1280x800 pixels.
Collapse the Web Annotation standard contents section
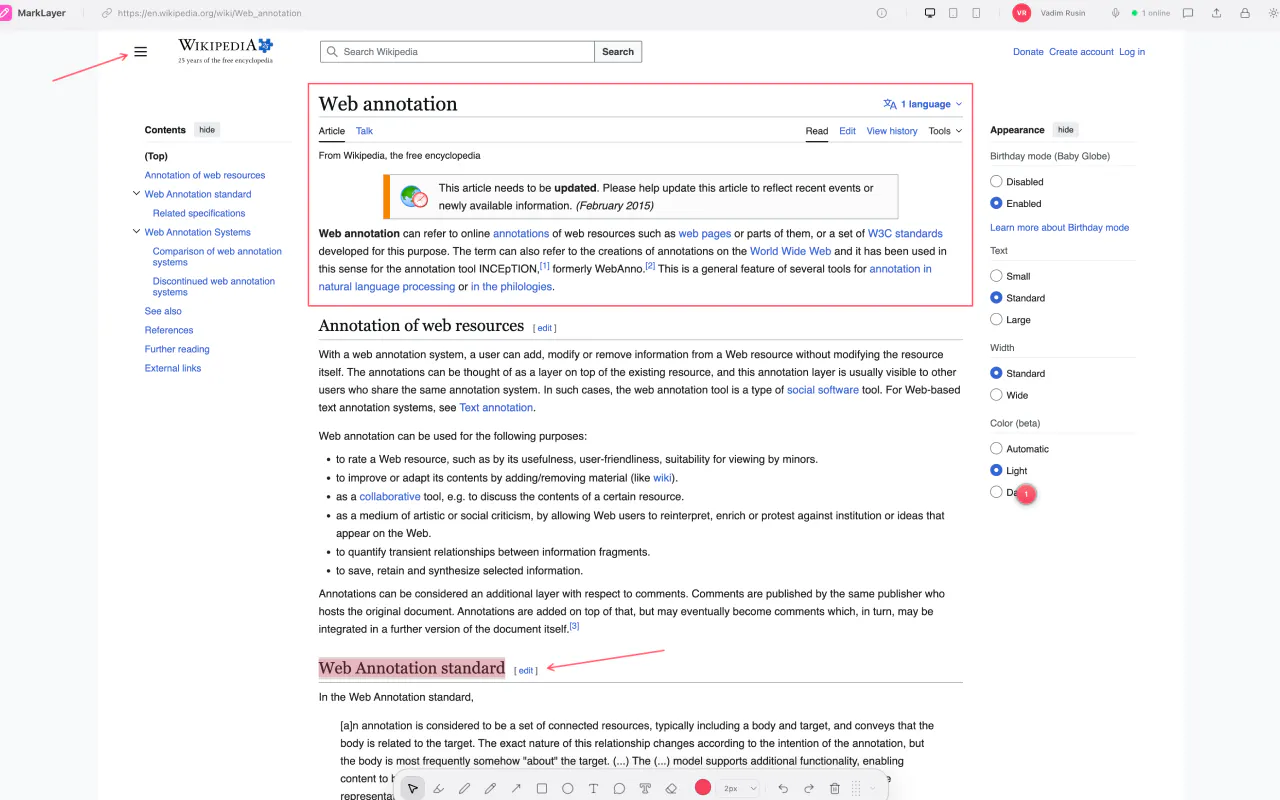[x=136, y=194]
